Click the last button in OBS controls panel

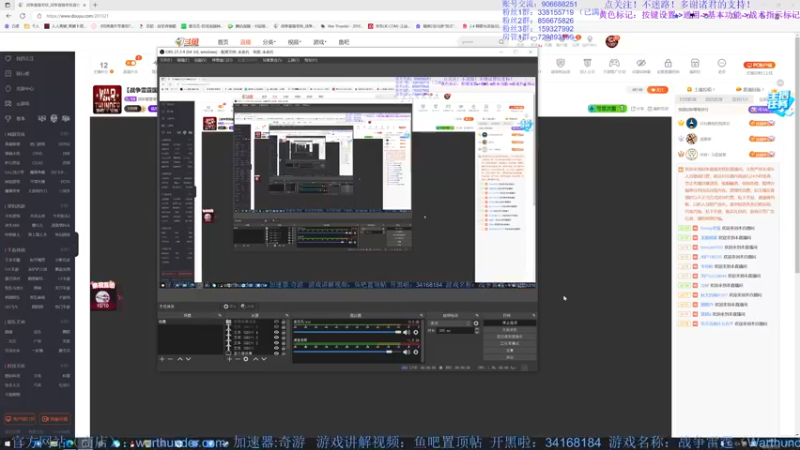tap(509, 357)
